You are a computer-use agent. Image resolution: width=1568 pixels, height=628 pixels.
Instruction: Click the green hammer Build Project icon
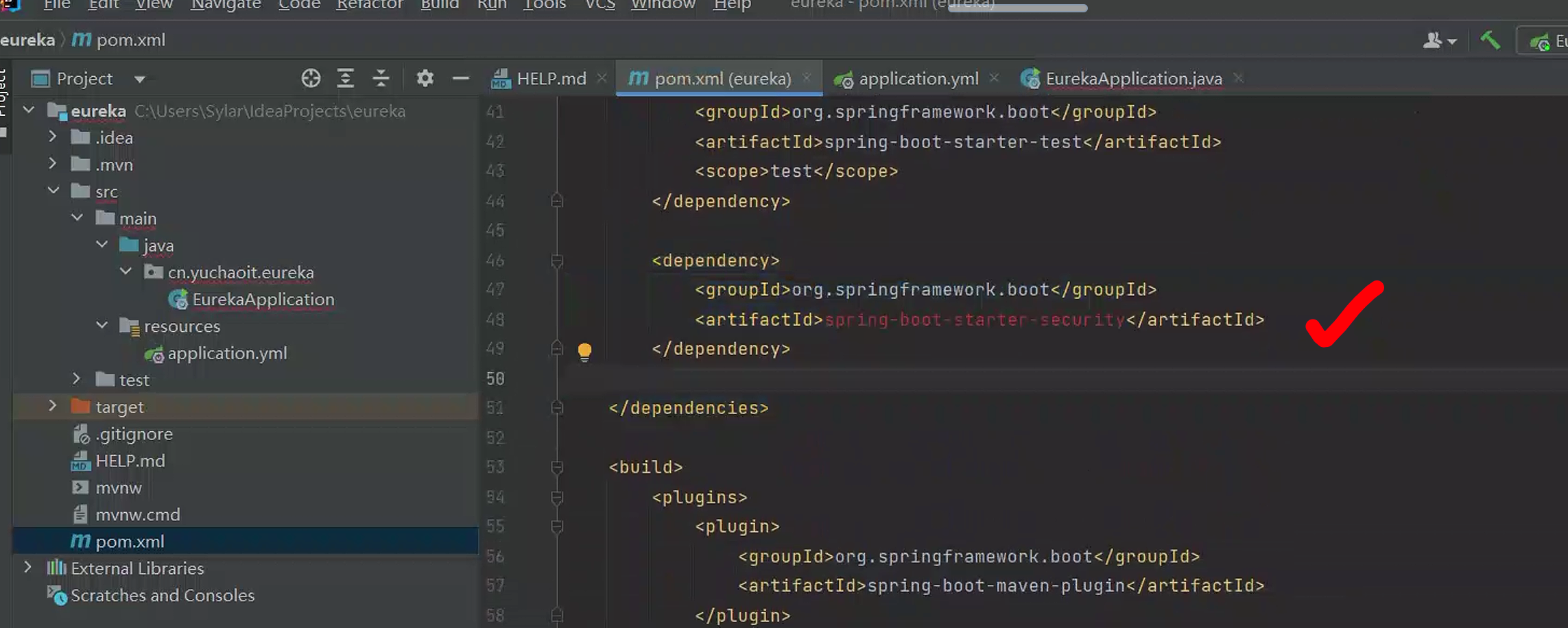click(x=1489, y=40)
